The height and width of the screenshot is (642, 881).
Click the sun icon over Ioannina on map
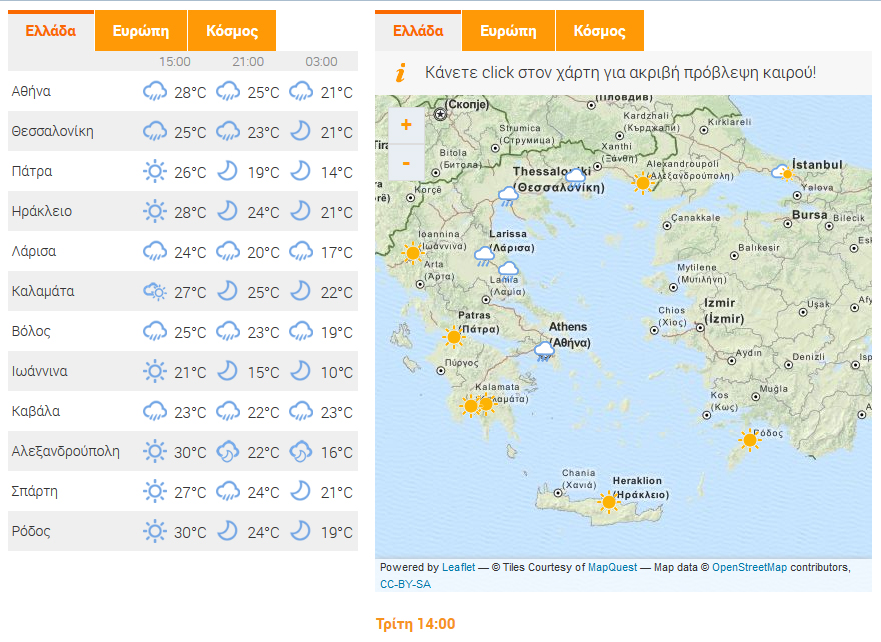pos(412,253)
